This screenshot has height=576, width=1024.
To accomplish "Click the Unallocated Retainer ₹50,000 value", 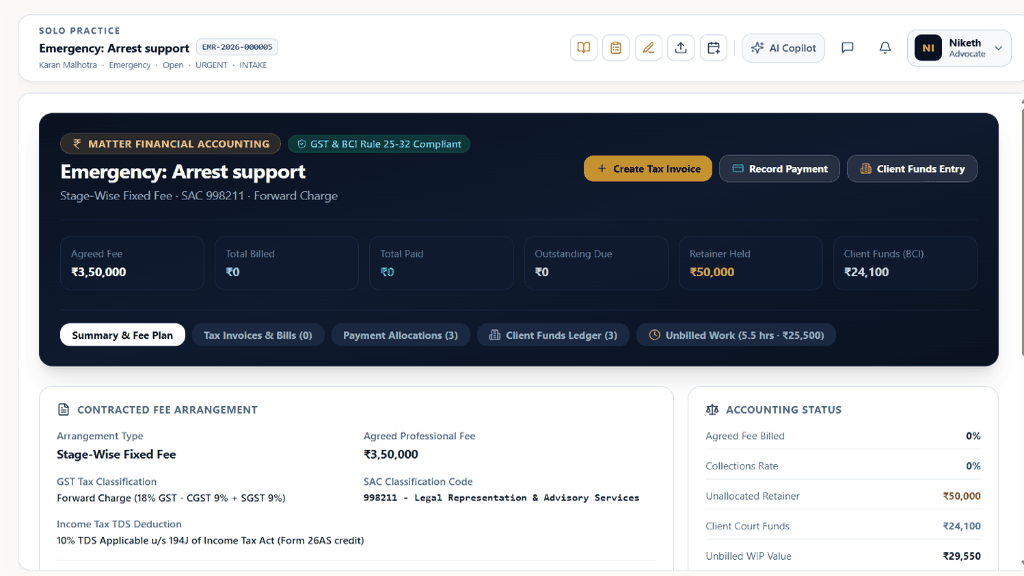I will click(x=961, y=496).
